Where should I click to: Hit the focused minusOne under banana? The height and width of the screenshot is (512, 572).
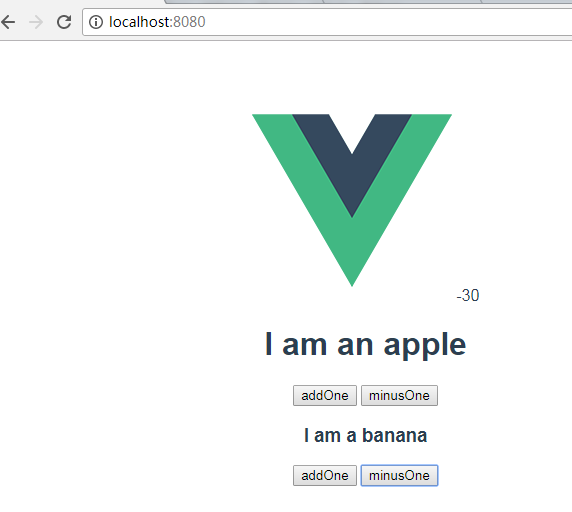399,476
